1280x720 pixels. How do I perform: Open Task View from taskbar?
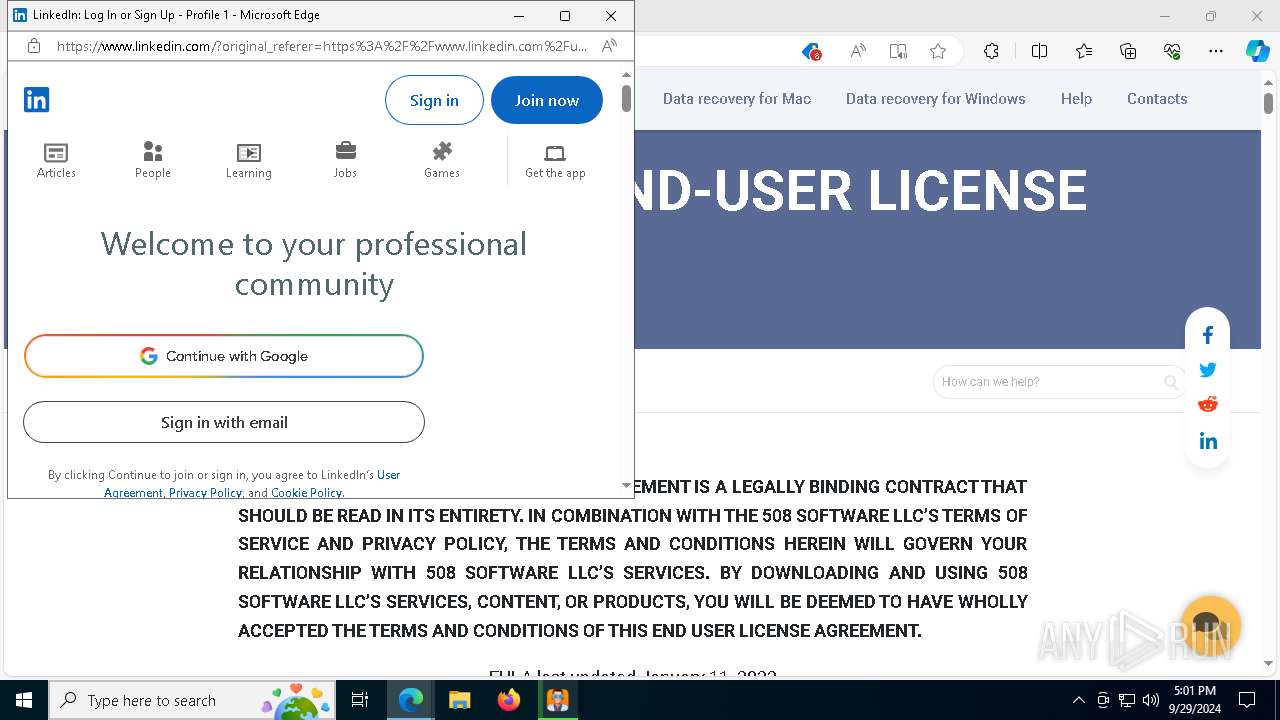pyautogui.click(x=360, y=700)
